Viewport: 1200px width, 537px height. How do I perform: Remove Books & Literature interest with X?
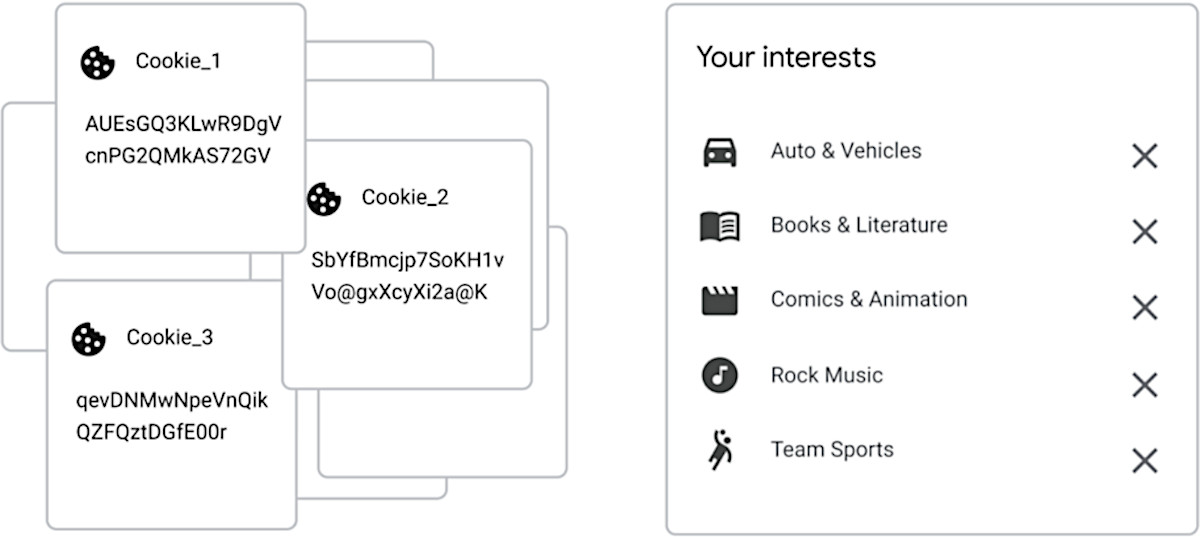tap(1144, 232)
